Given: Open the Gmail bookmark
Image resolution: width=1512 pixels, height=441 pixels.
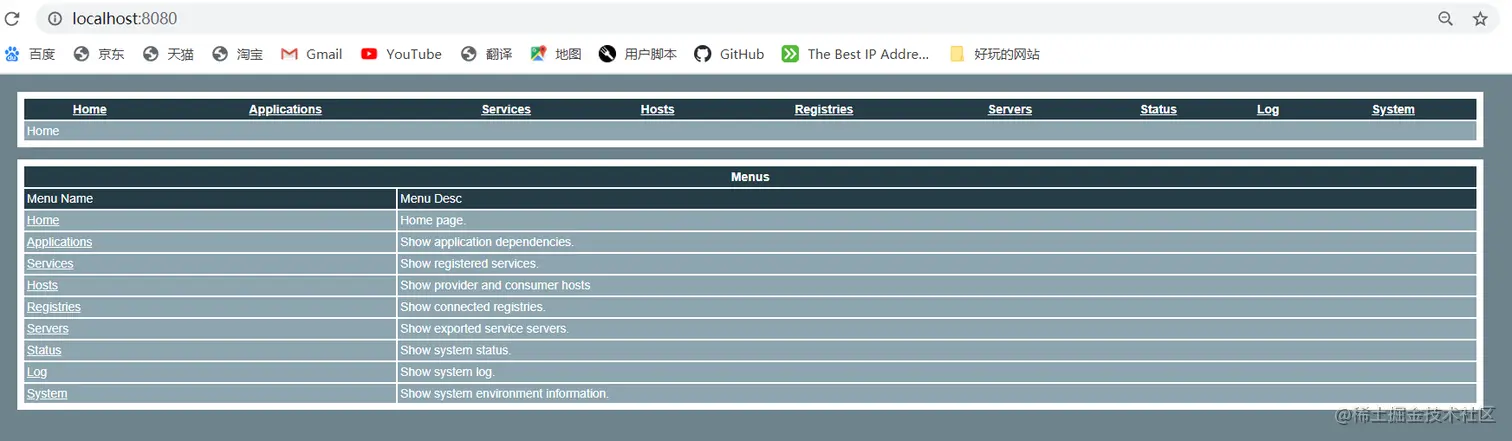Looking at the screenshot, I should point(312,54).
